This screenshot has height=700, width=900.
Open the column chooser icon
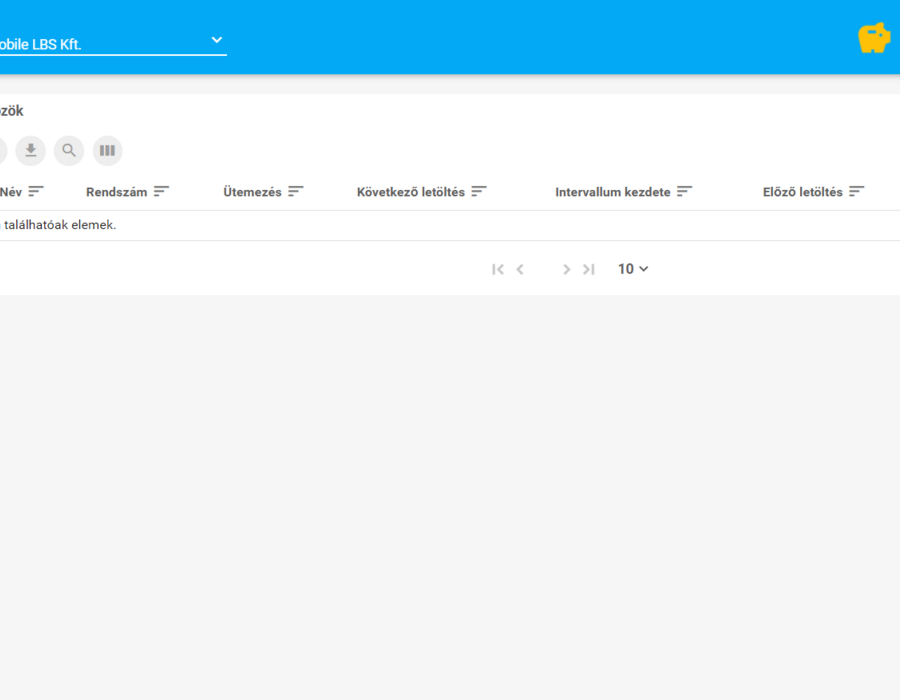[x=107, y=150]
